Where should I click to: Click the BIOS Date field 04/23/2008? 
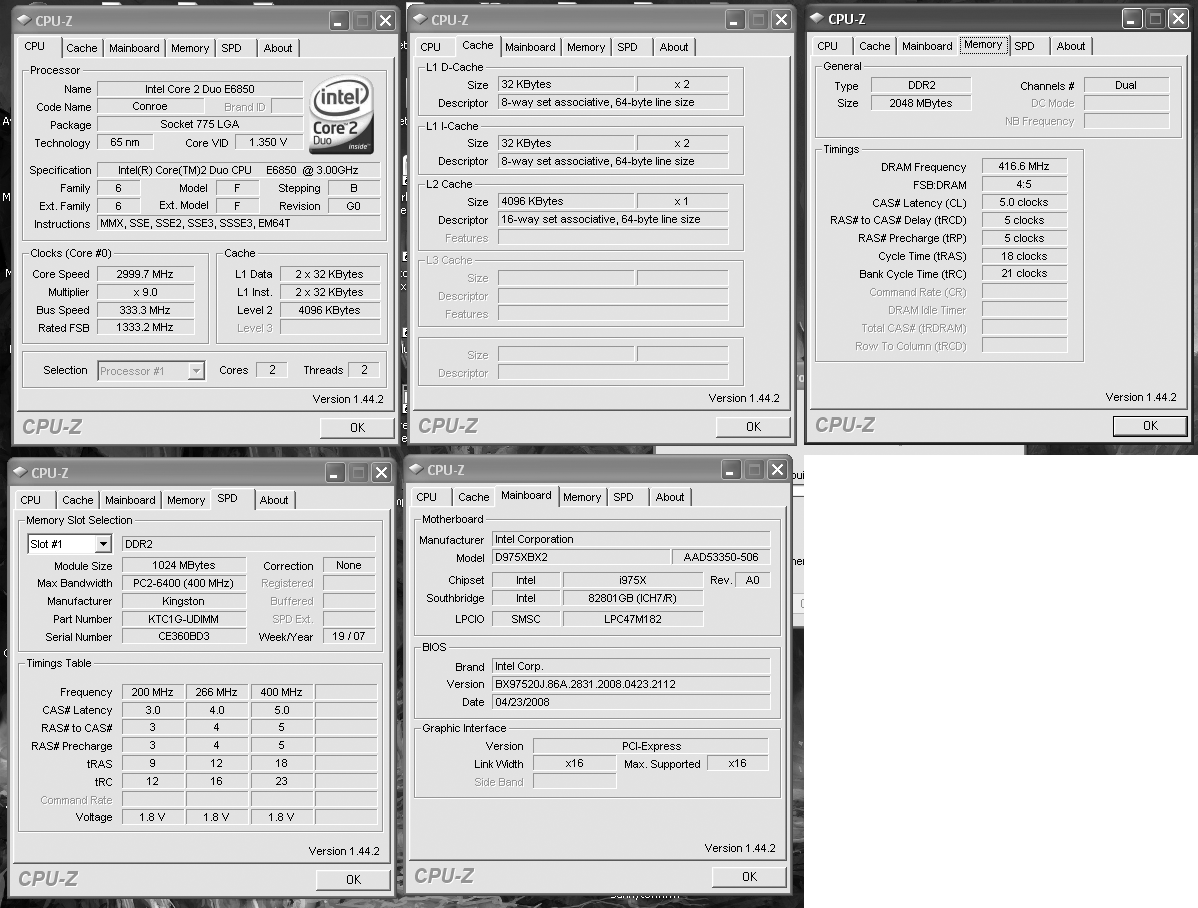(x=631, y=702)
